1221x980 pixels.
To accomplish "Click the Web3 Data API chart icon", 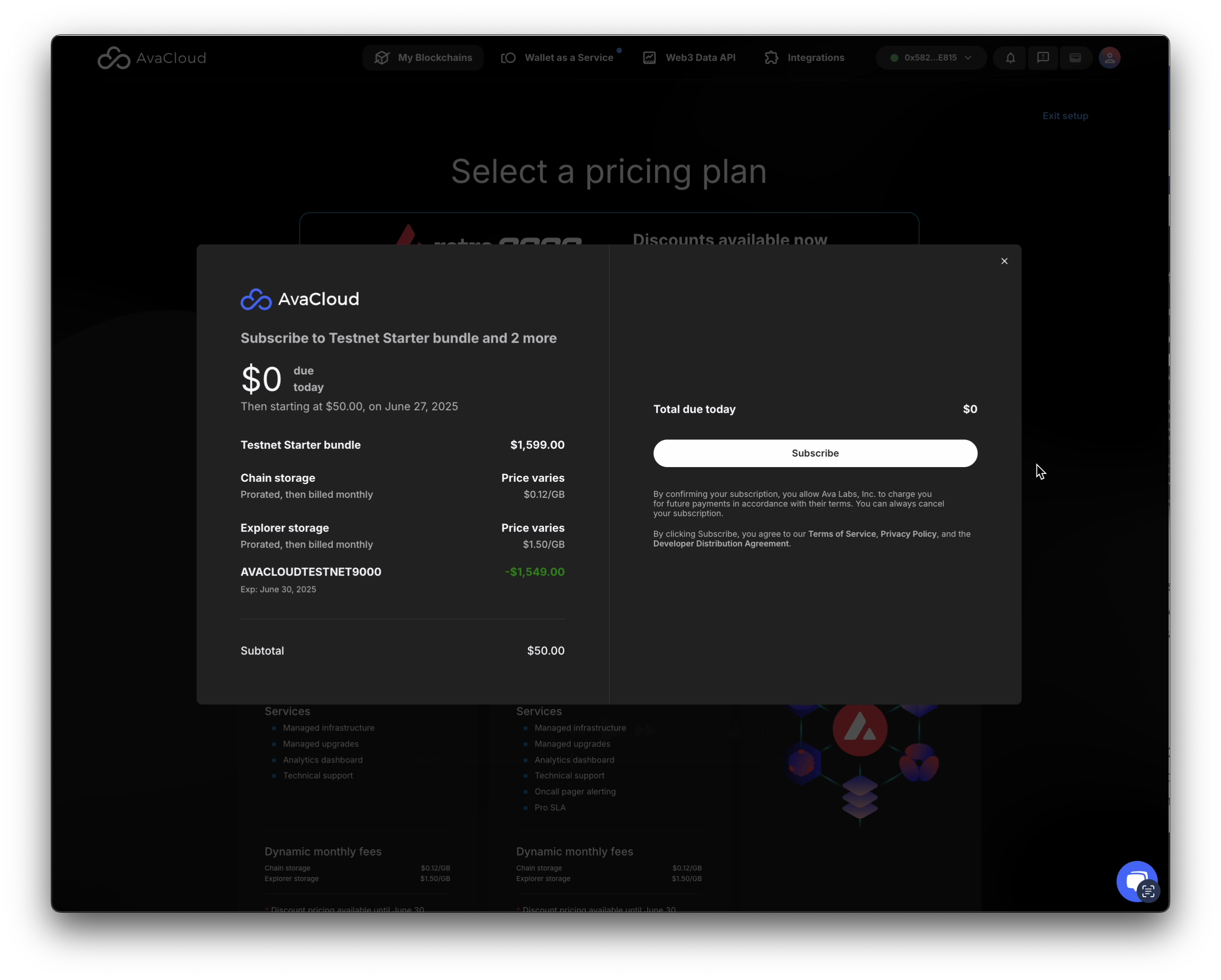I will [649, 58].
